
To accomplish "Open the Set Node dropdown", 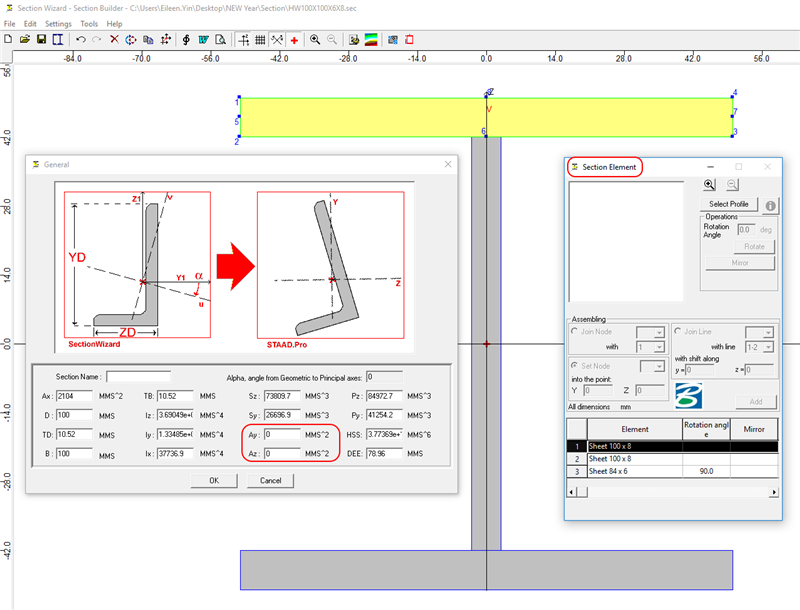I will 658,367.
